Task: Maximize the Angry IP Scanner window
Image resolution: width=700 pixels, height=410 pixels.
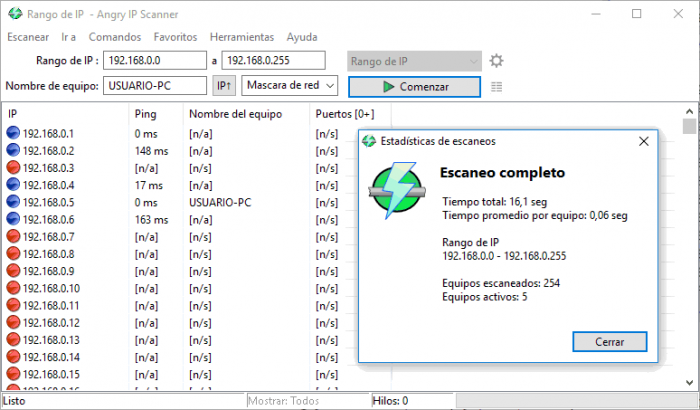Action: pos(637,14)
